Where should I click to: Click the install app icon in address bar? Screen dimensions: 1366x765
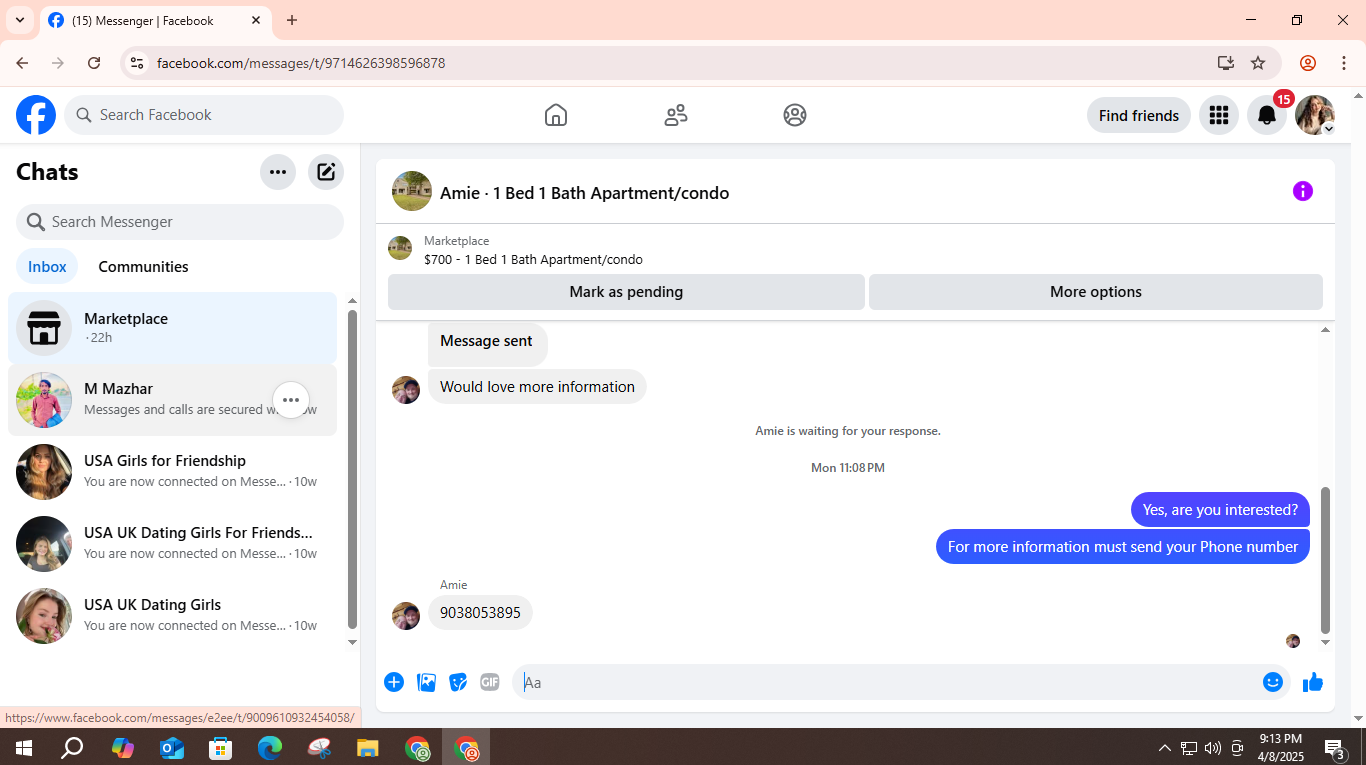(x=1226, y=63)
